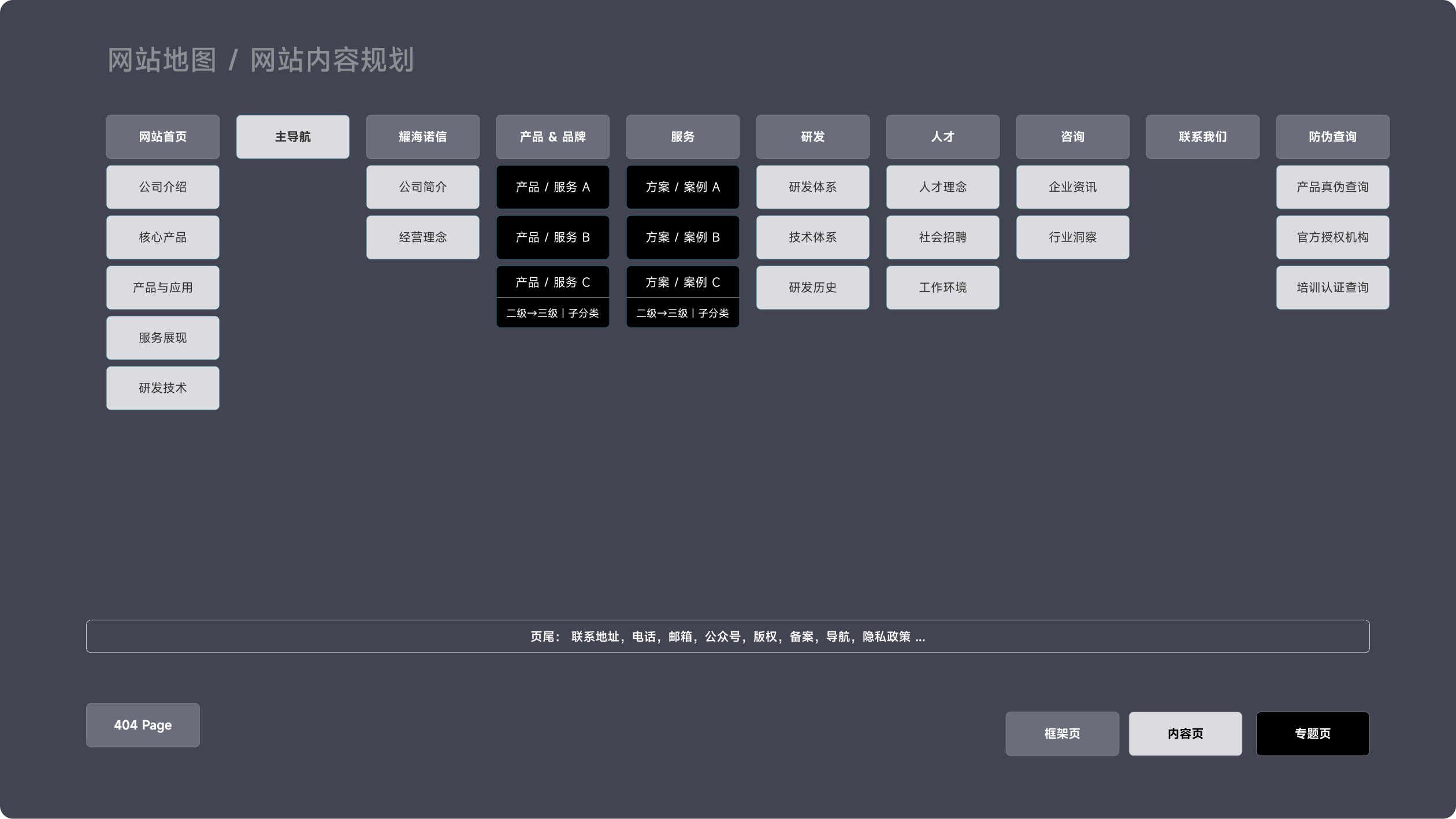The image size is (1456, 819).
Task: Select the 社会招聘 item
Action: coord(942,237)
